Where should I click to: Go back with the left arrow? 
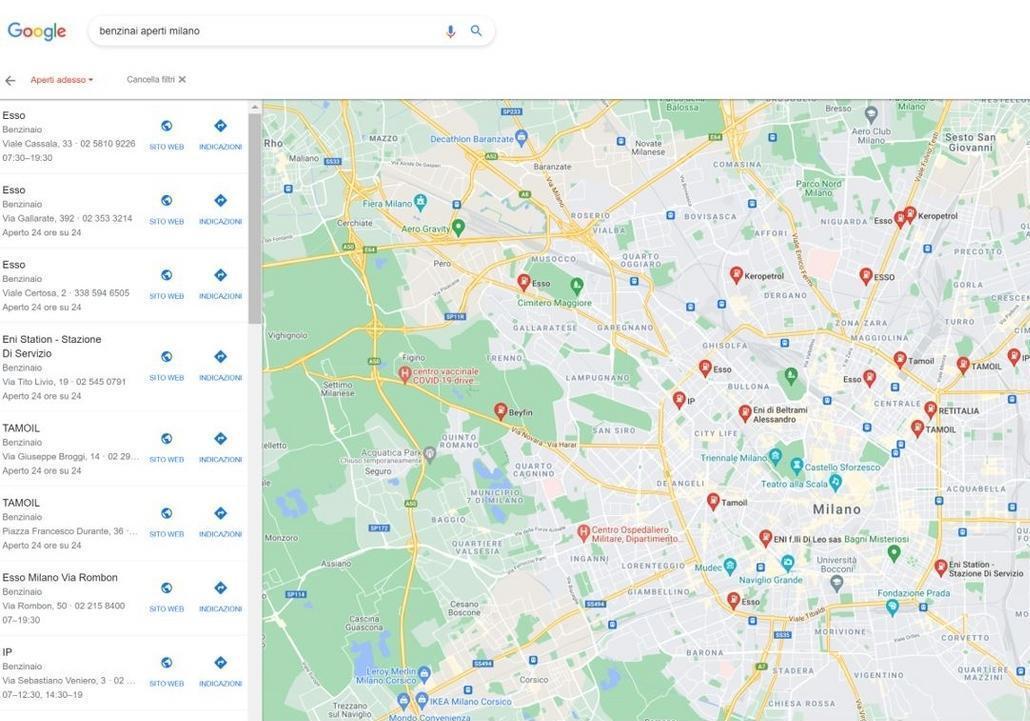pos(10,80)
